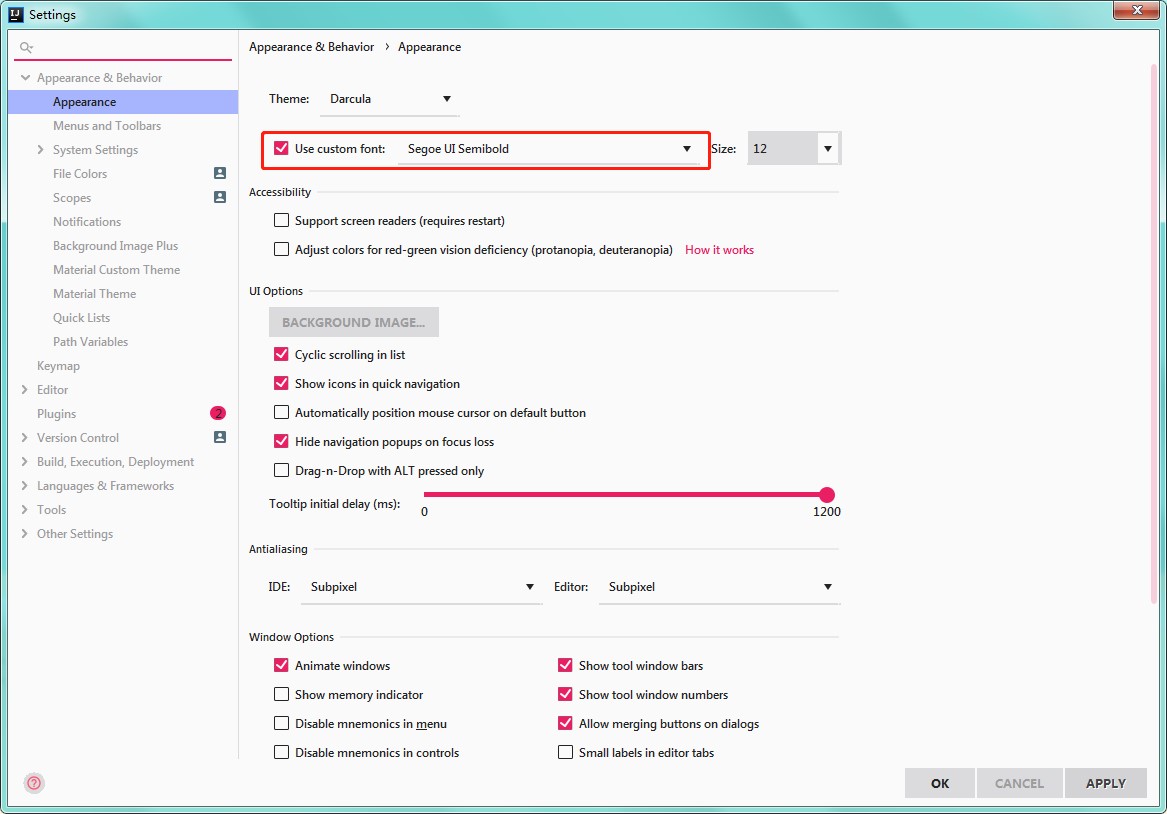Enable red-green vision deficiency adjustment
Viewport: 1167px width, 814px height.
pyautogui.click(x=281, y=249)
